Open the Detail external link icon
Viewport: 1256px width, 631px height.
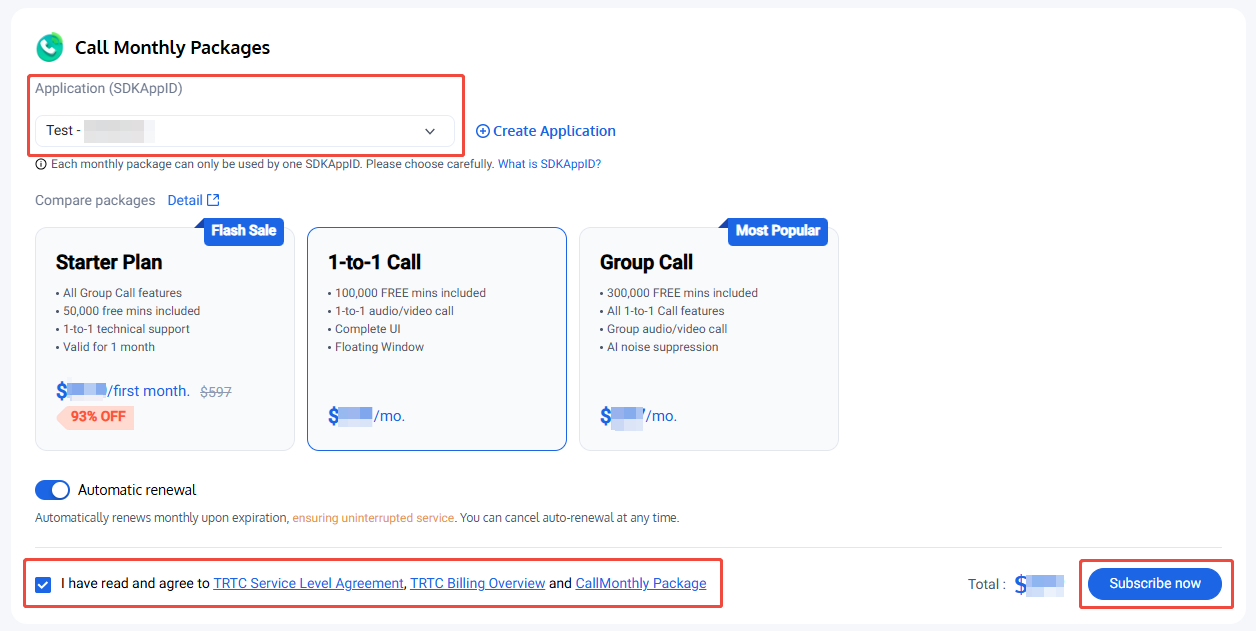(x=213, y=200)
